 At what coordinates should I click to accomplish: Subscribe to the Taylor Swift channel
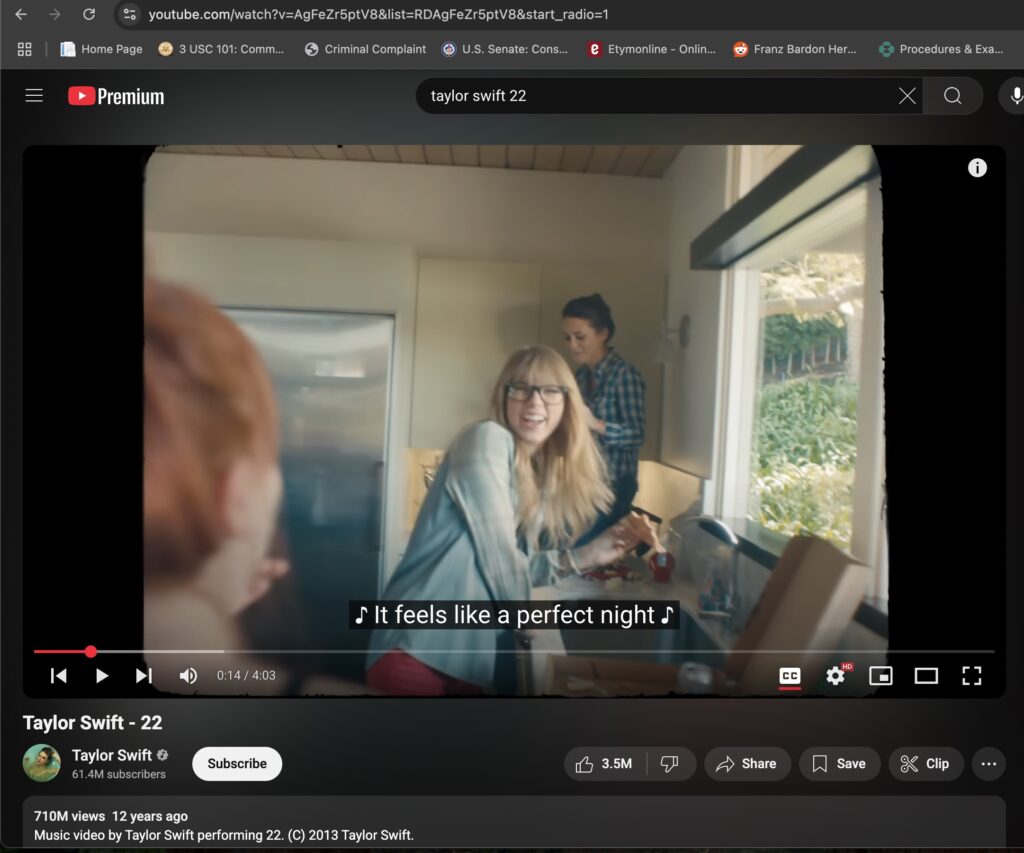pos(237,764)
